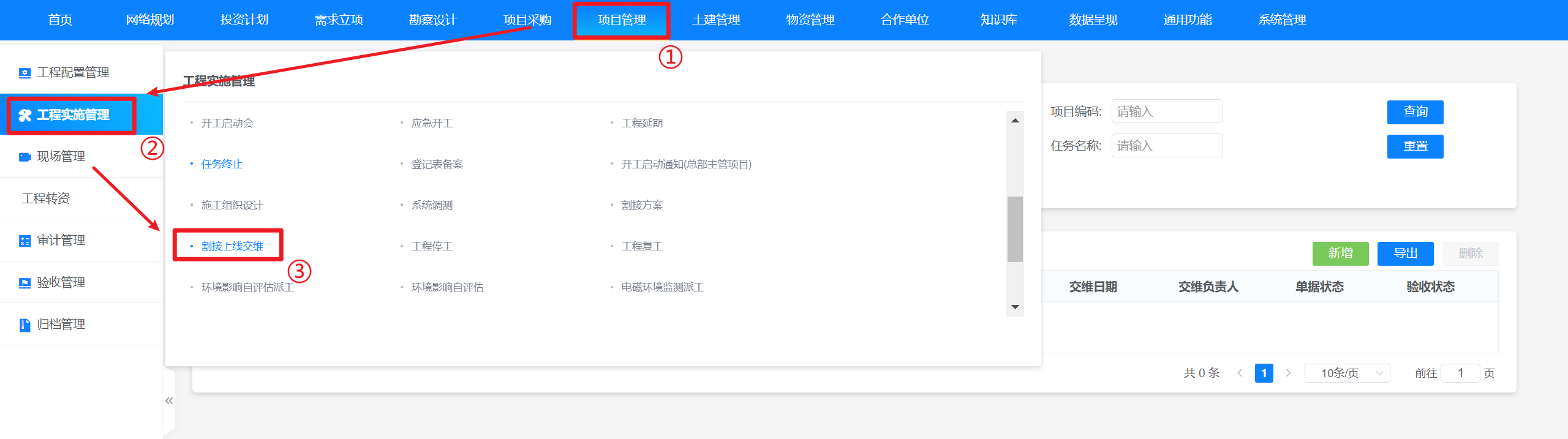Open the 投资计划 top menu
Viewport: 1568px width, 439px height.
click(244, 20)
